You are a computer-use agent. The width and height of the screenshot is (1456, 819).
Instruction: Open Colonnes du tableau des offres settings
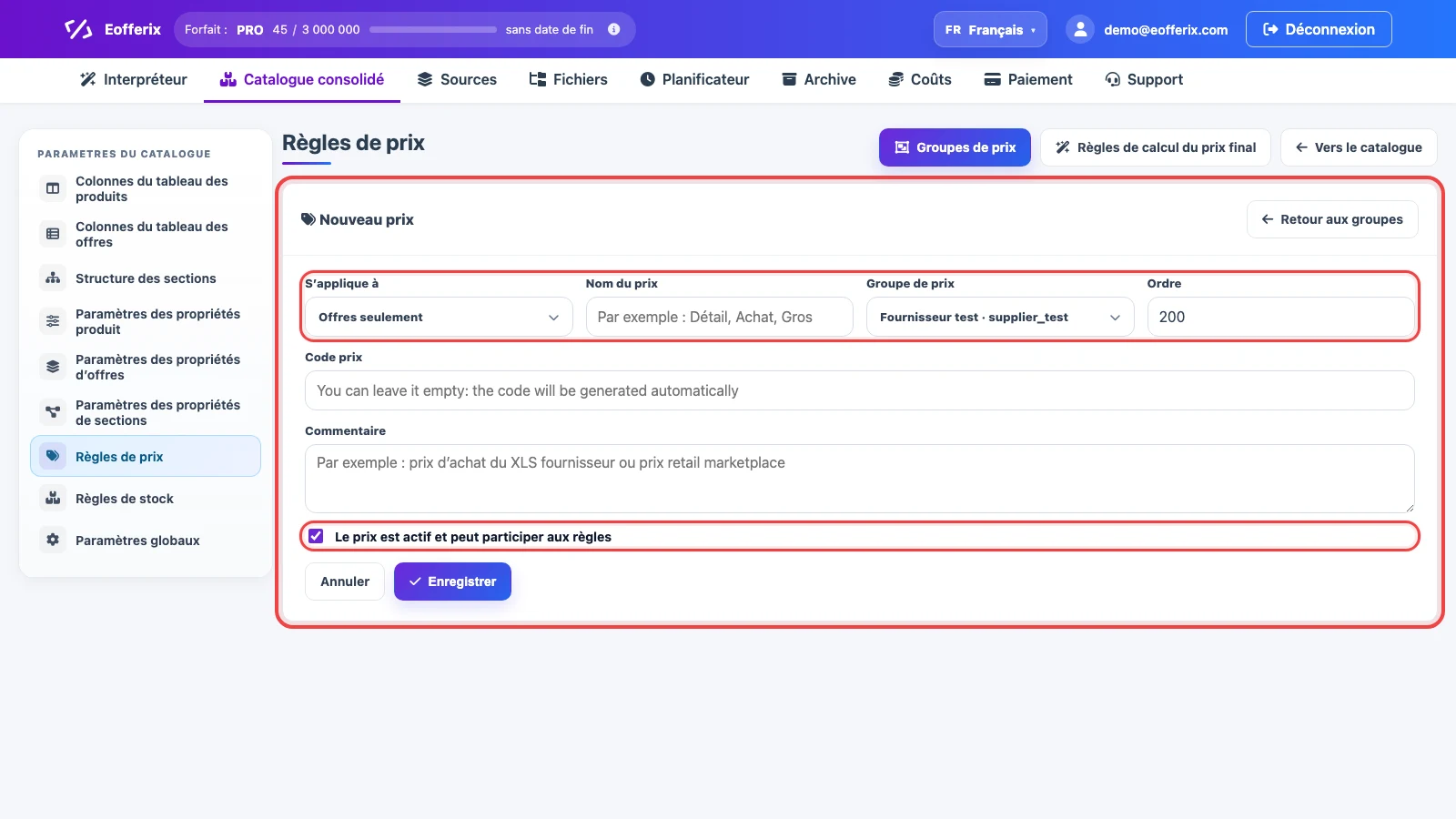tap(146, 234)
